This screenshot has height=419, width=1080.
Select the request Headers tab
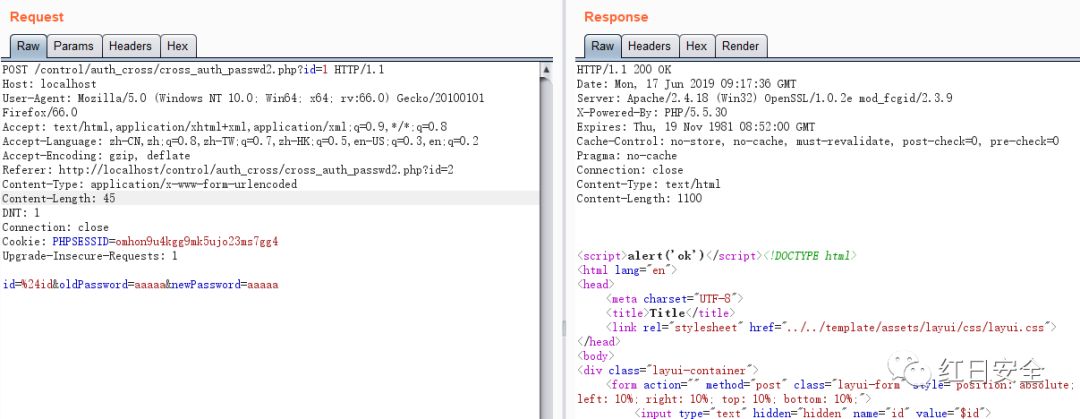coord(130,46)
